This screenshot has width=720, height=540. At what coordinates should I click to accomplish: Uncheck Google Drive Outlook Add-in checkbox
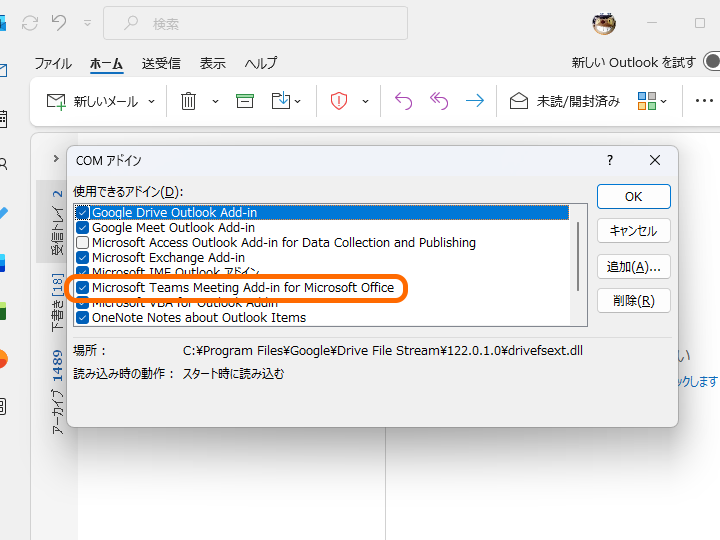point(82,212)
